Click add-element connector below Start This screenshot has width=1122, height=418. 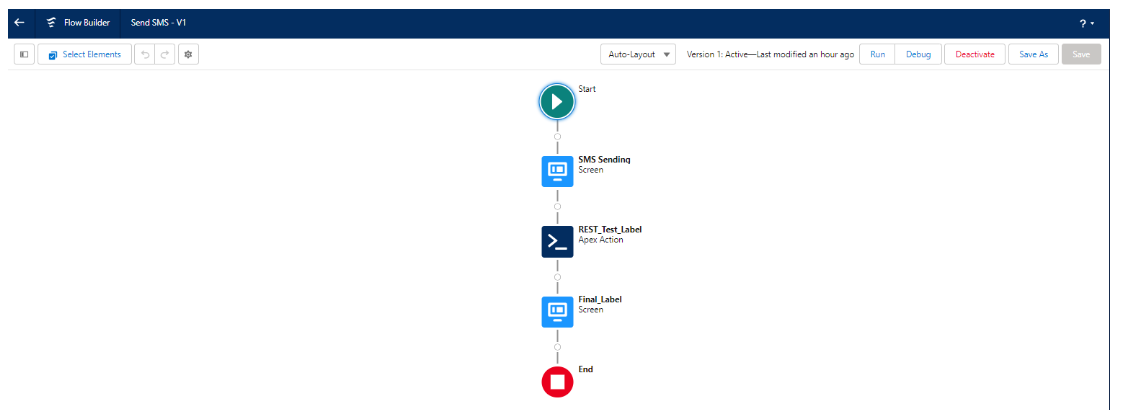(x=557, y=137)
